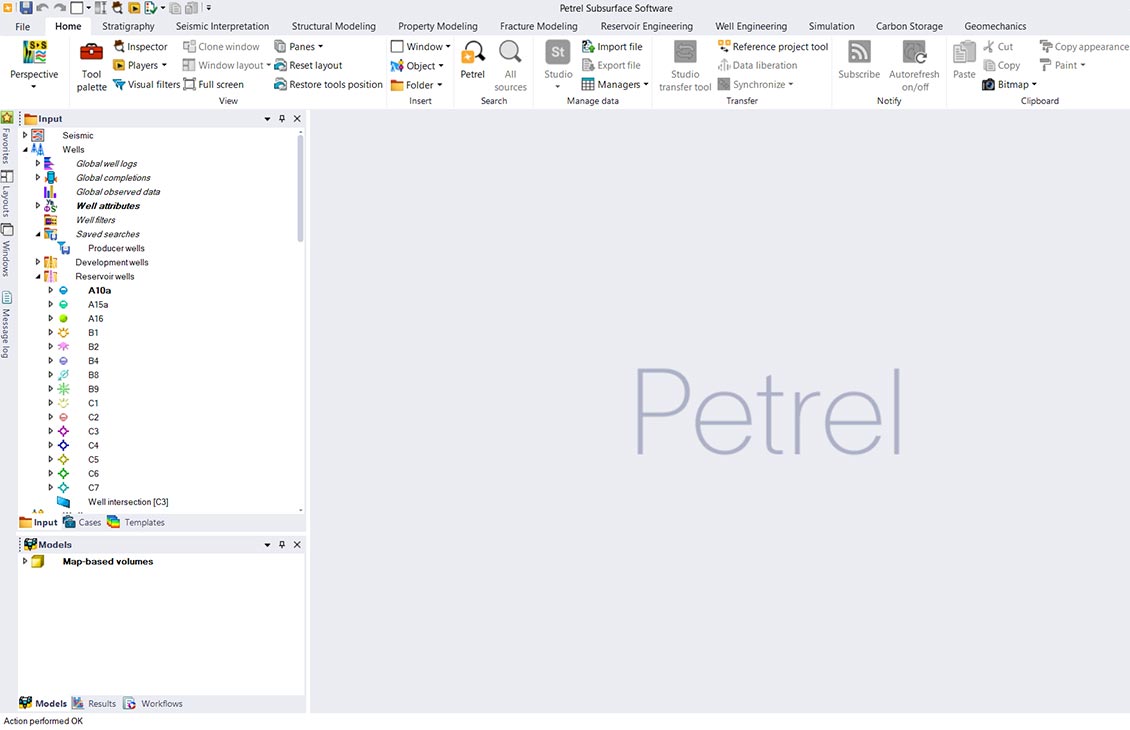Open the Window layout dropdown
1130x730 pixels.
(225, 65)
